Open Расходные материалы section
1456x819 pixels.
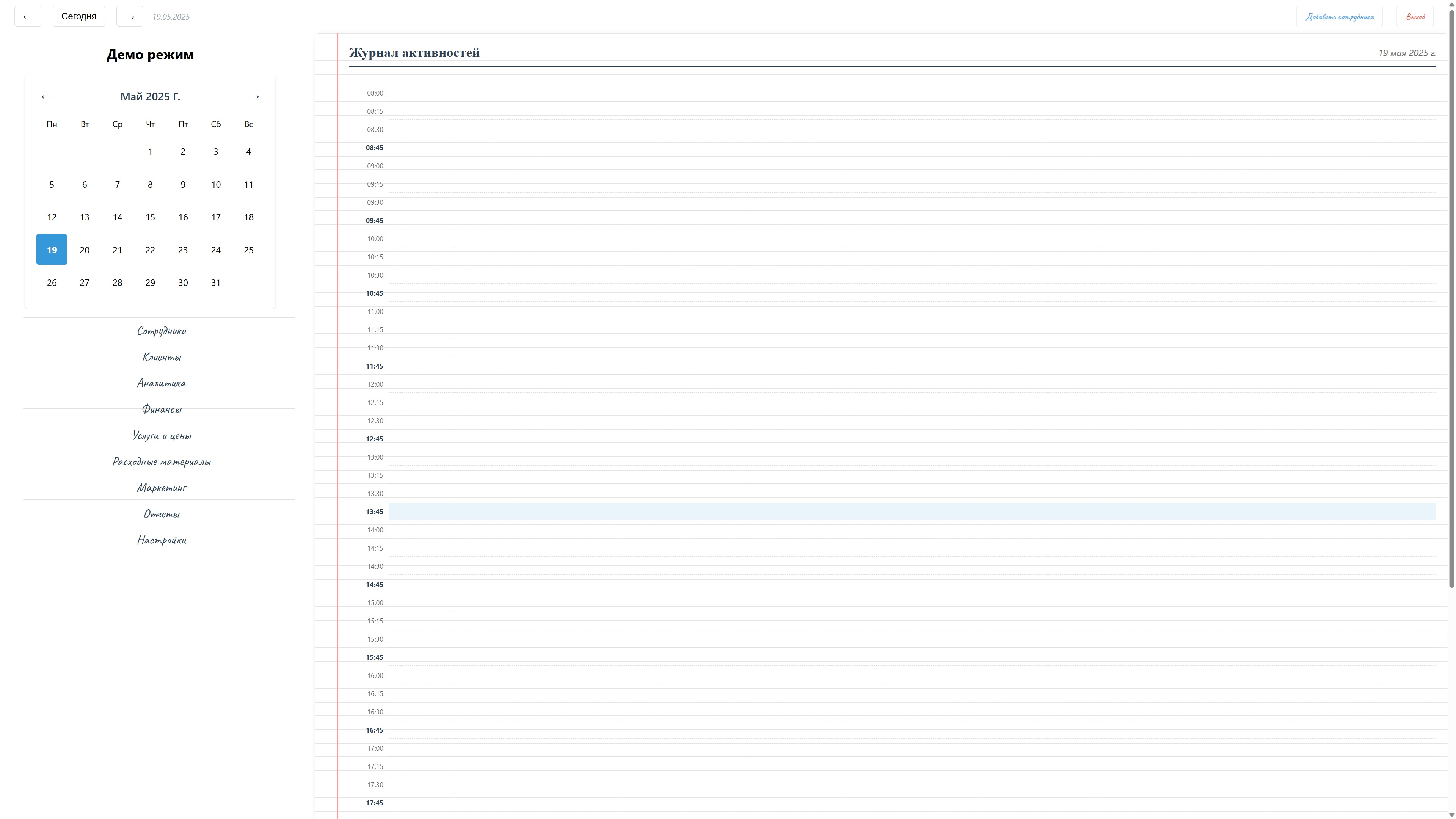tap(162, 461)
